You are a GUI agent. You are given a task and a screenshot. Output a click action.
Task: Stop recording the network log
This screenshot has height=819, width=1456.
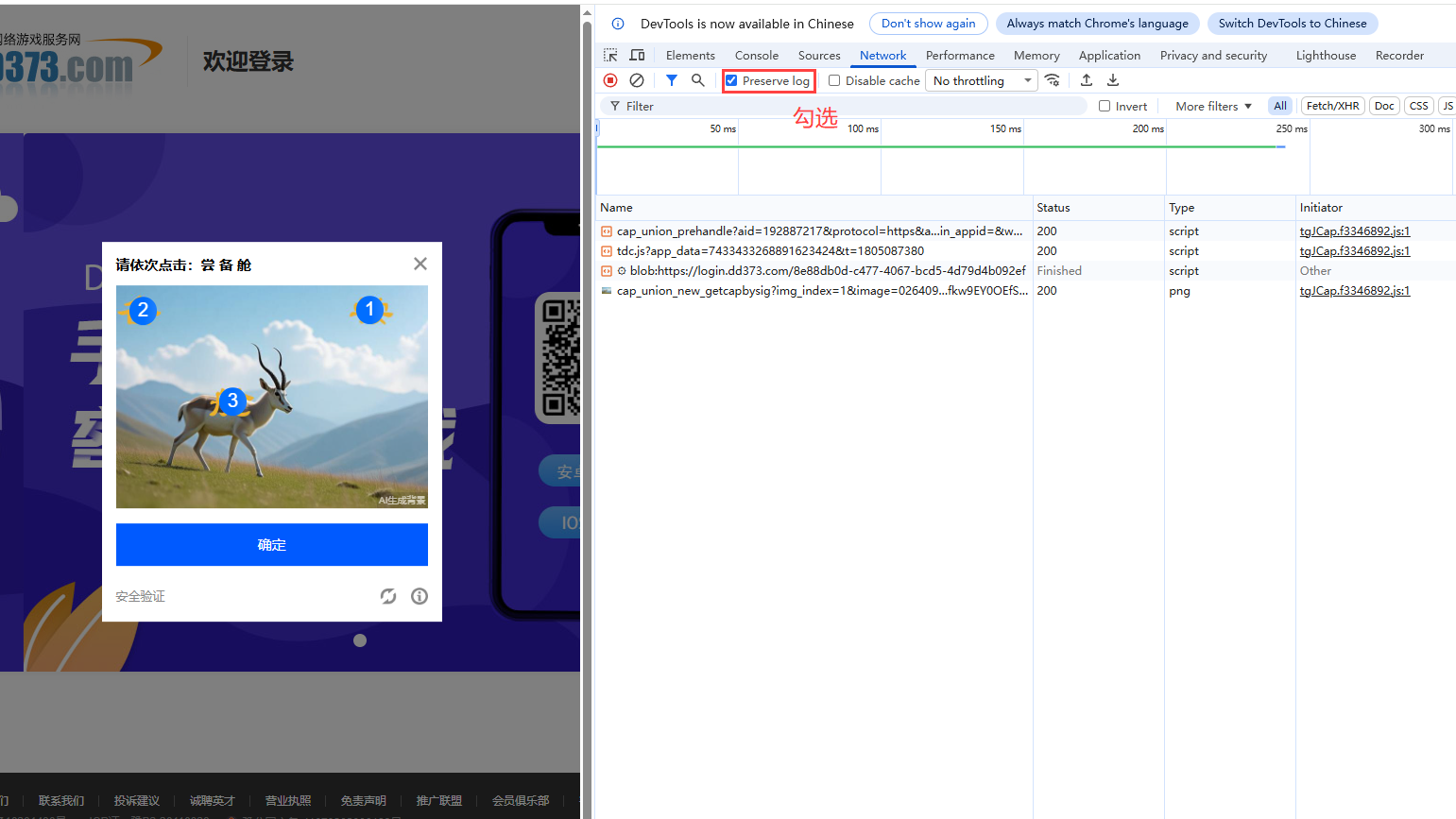[610, 80]
